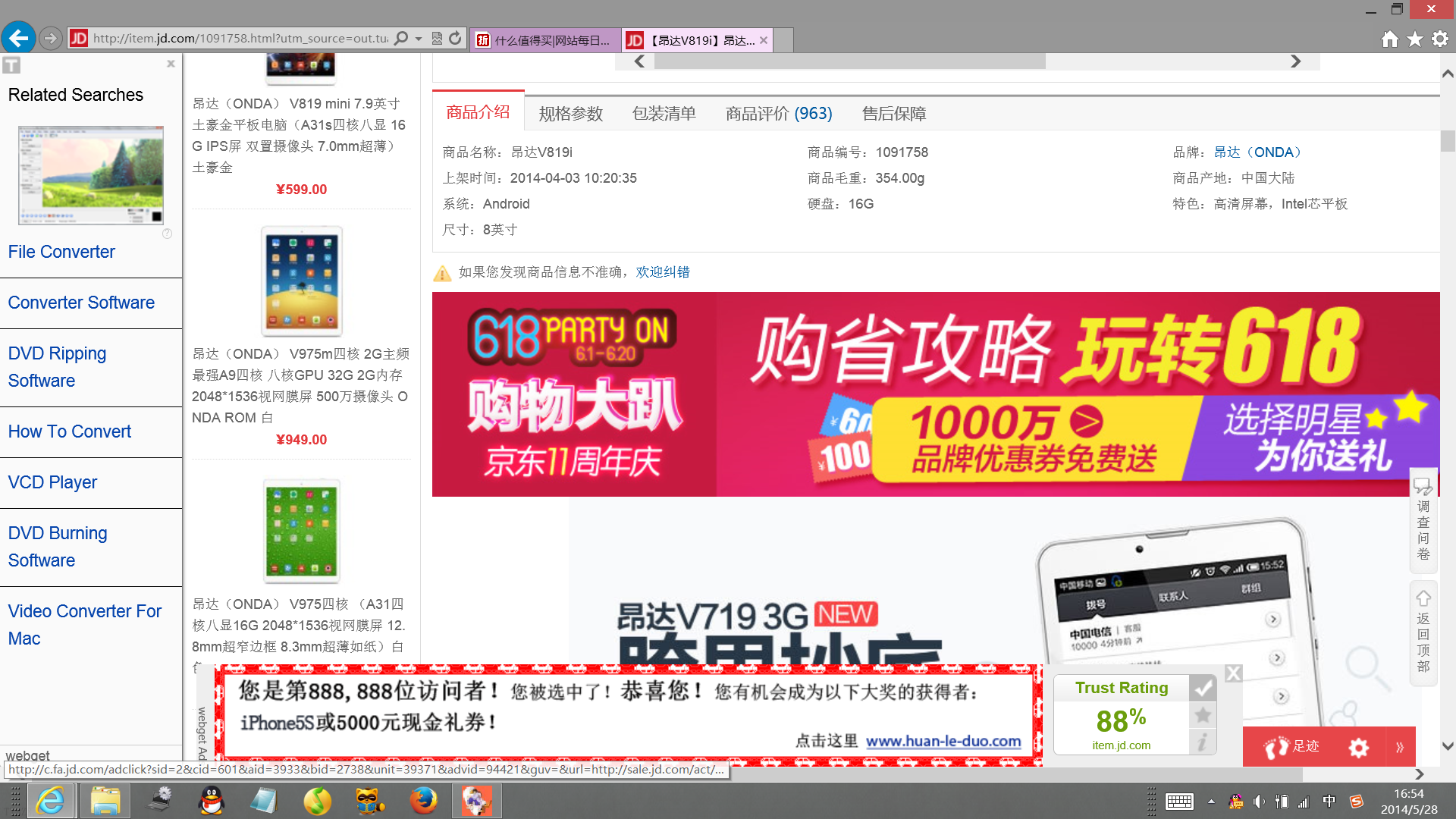The width and height of the screenshot is (1456, 819).
Task: Open the touch keyboard tray icon
Action: [x=1179, y=802]
